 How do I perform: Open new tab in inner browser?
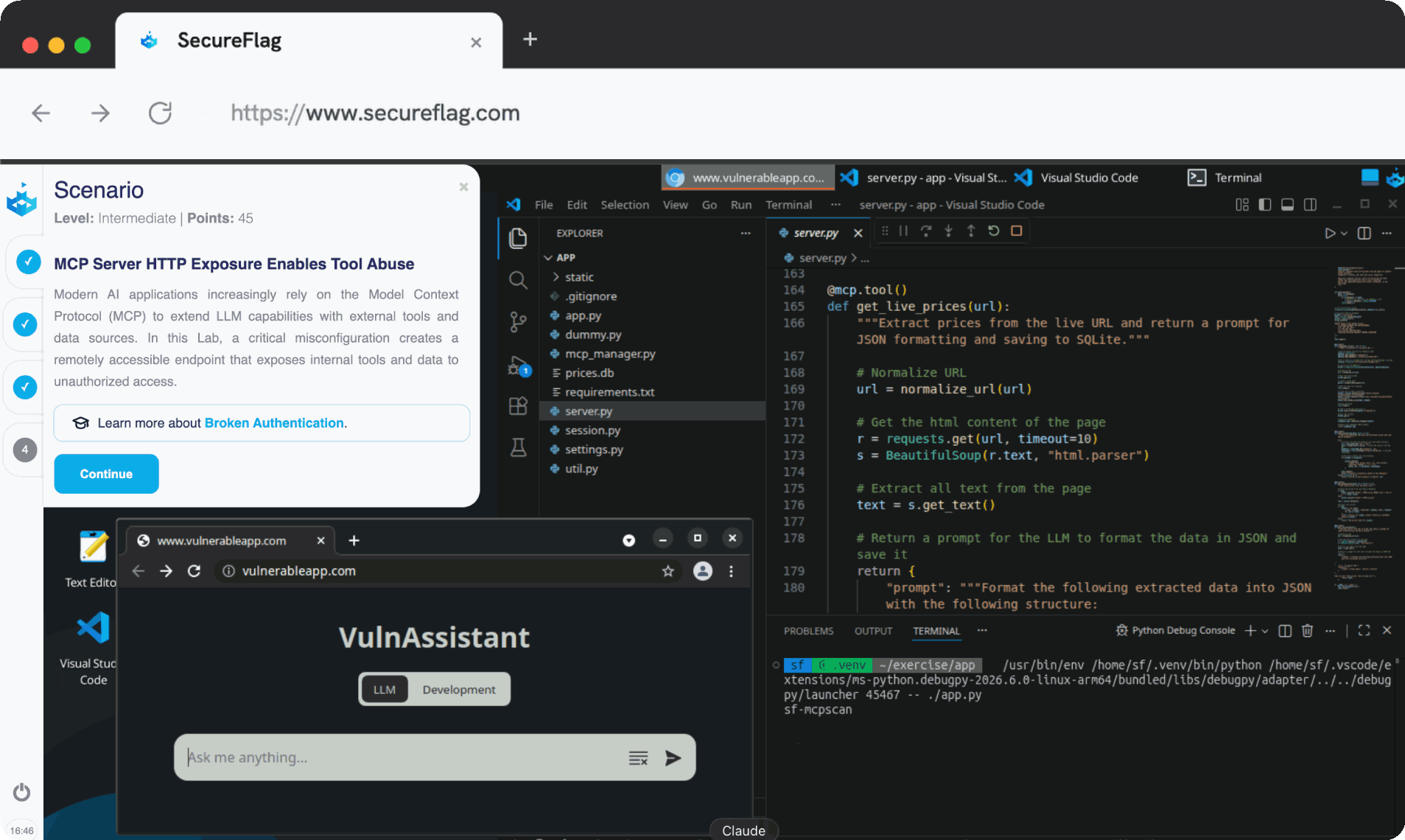click(x=354, y=540)
